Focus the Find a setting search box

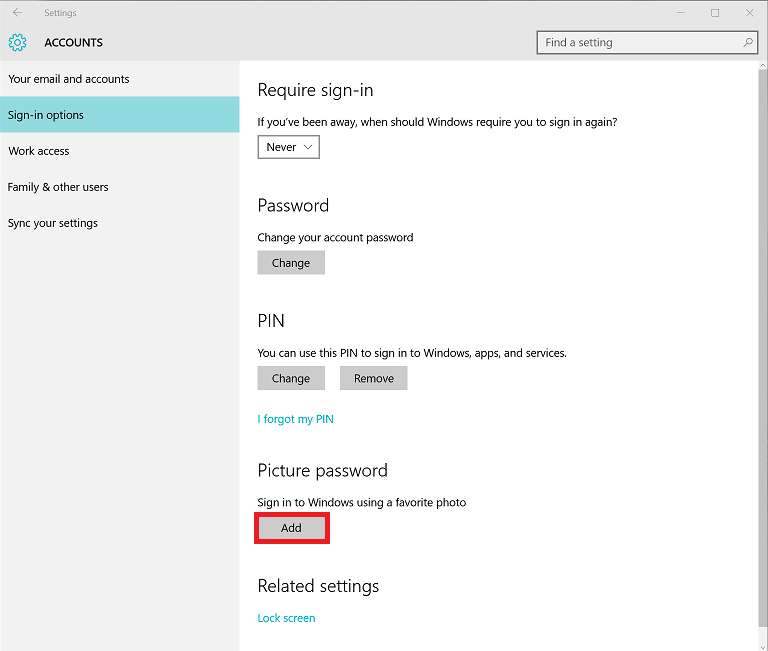click(x=647, y=43)
